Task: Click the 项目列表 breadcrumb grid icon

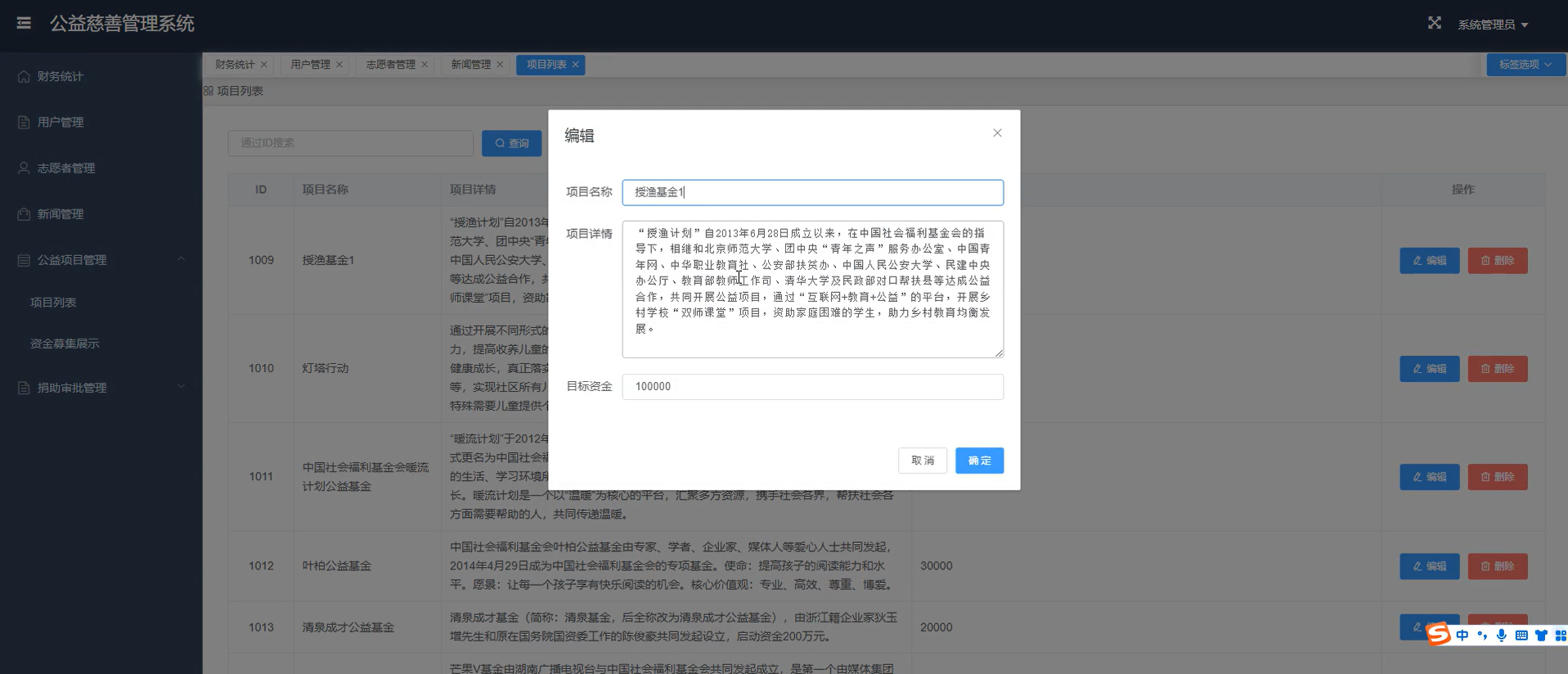Action: (x=209, y=91)
